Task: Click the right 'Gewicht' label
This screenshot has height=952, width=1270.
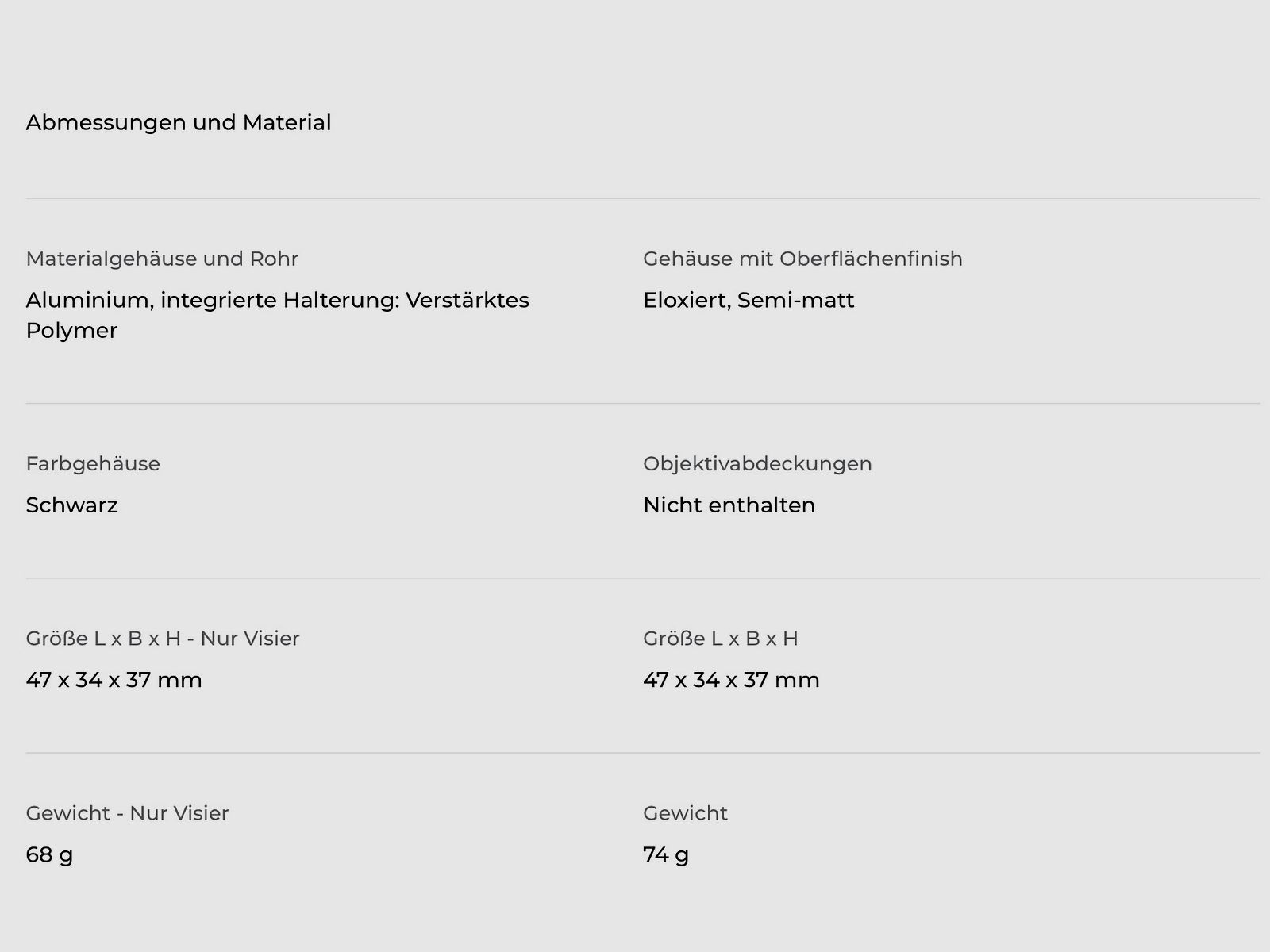Action: (685, 813)
